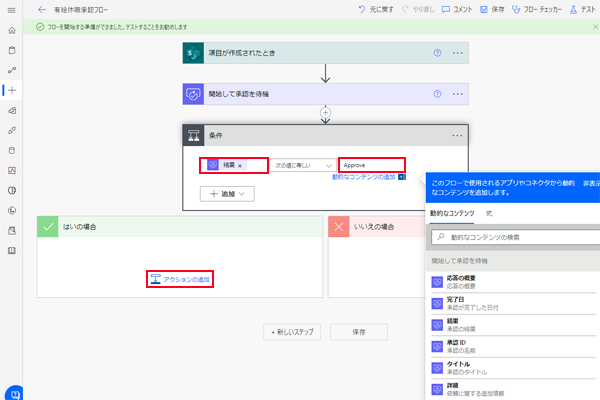
Task: Insert a step with the plus connector
Action: click(x=325, y=113)
